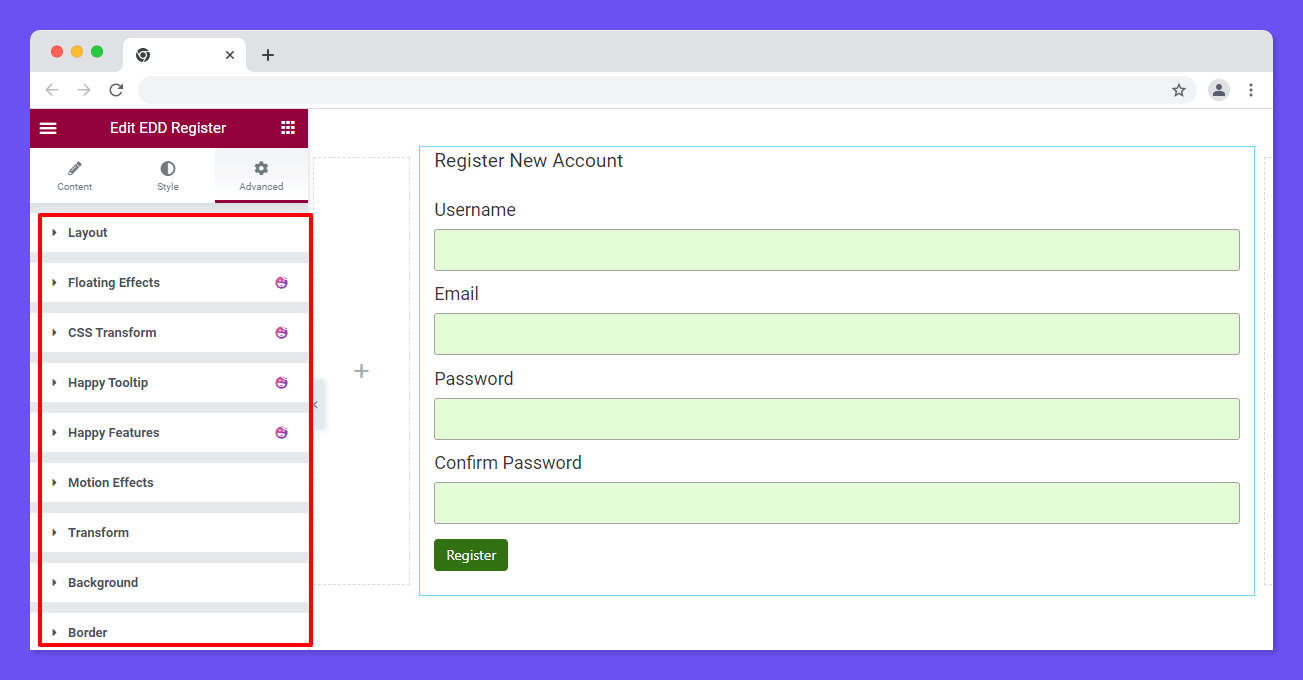This screenshot has height=680, width=1303.
Task: Click inside the Email input field
Action: (x=836, y=333)
